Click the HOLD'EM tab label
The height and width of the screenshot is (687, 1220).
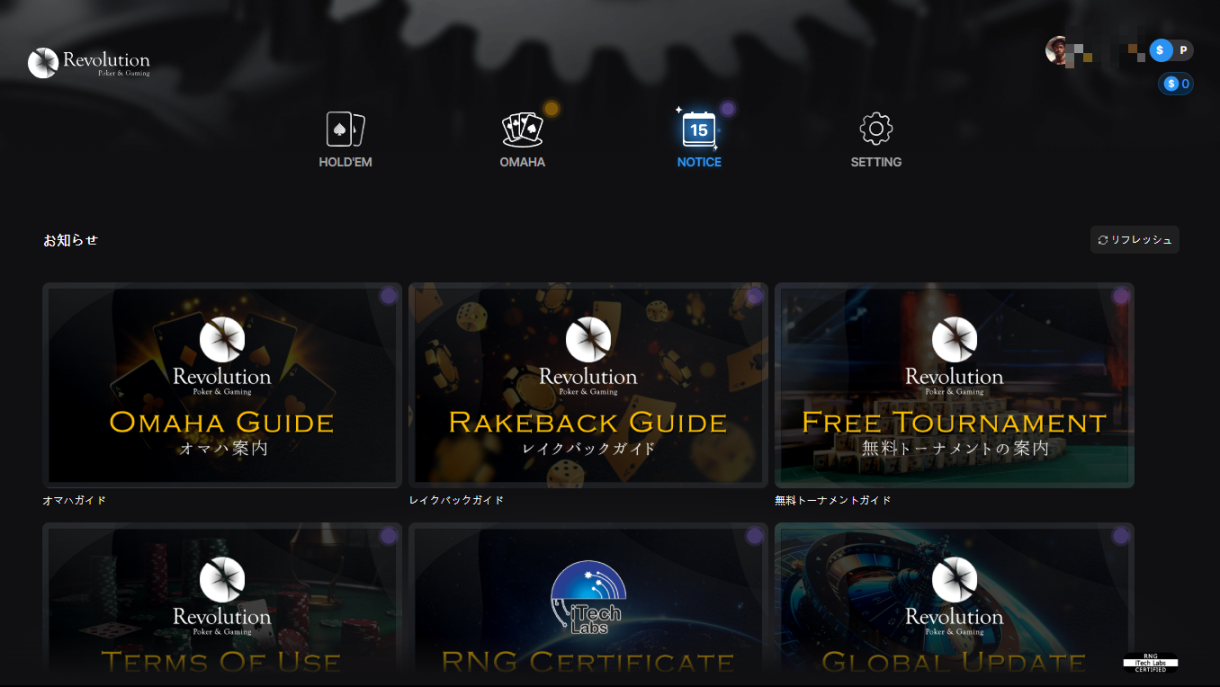[x=345, y=162]
